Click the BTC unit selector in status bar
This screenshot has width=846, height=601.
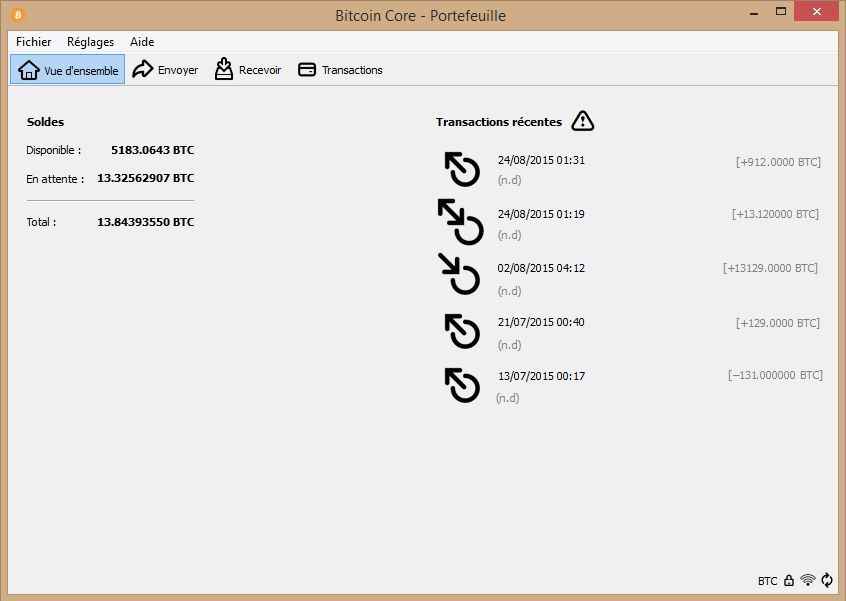[x=767, y=581]
